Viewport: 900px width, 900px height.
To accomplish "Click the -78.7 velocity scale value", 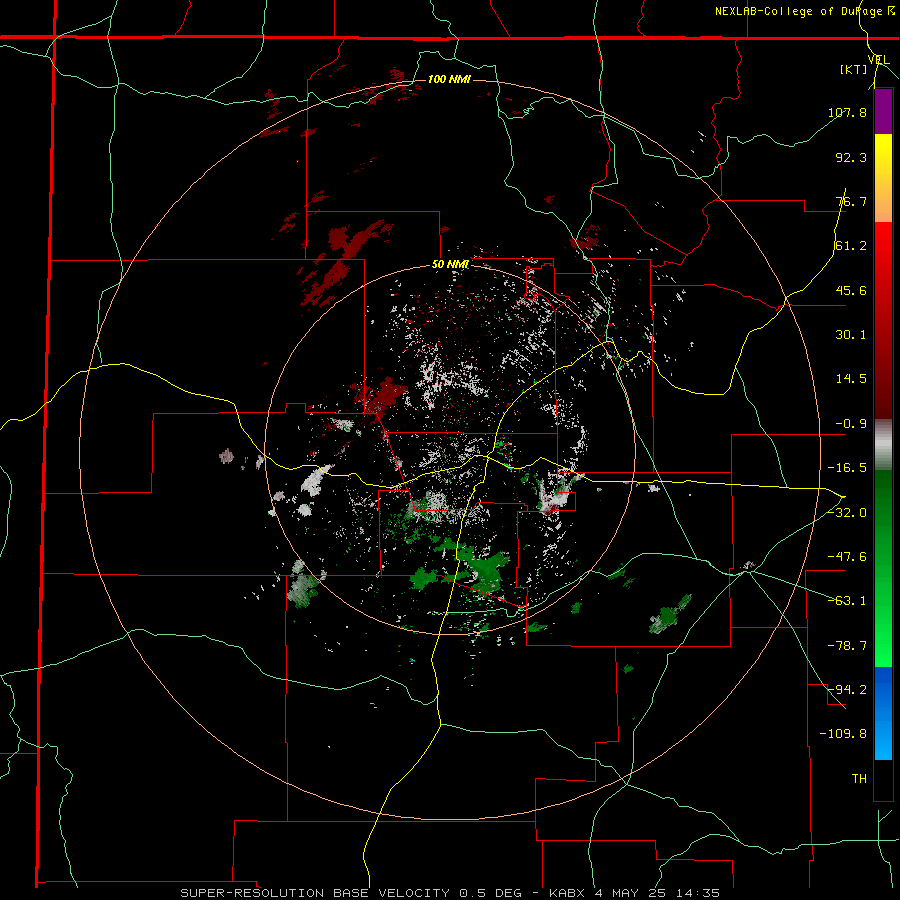I will point(847,646).
